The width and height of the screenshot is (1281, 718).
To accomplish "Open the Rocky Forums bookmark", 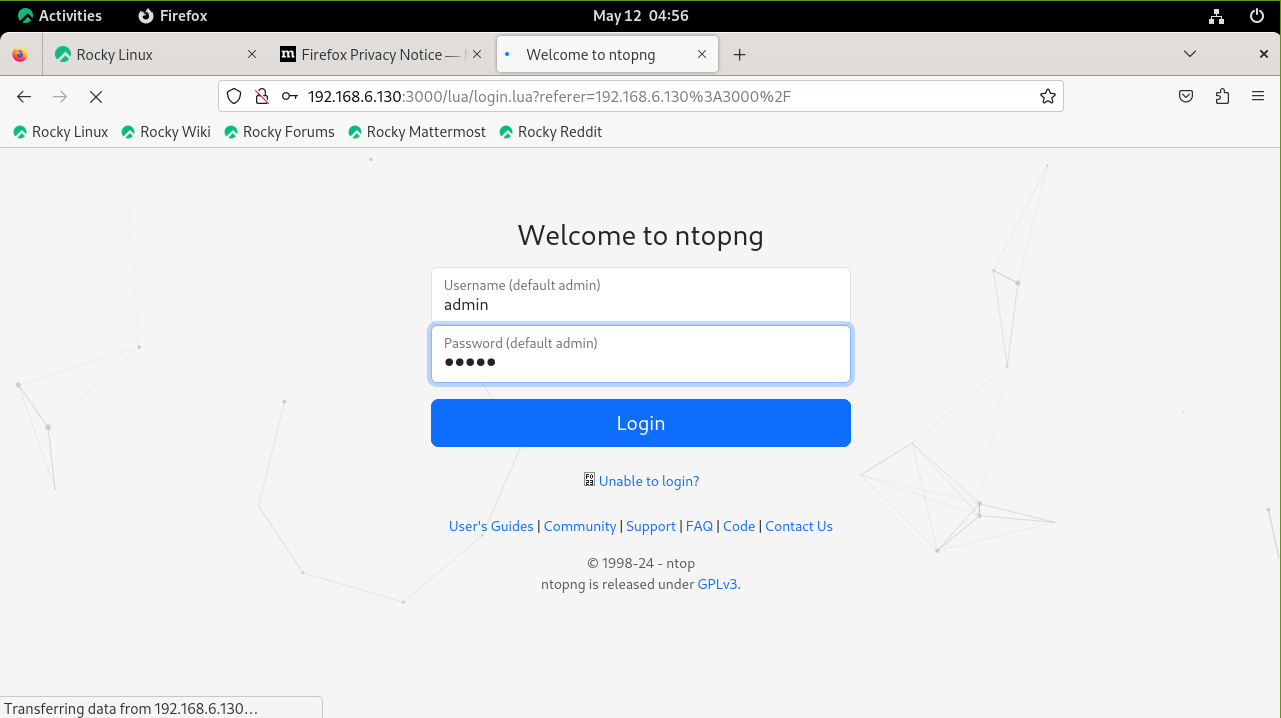I will (x=280, y=132).
